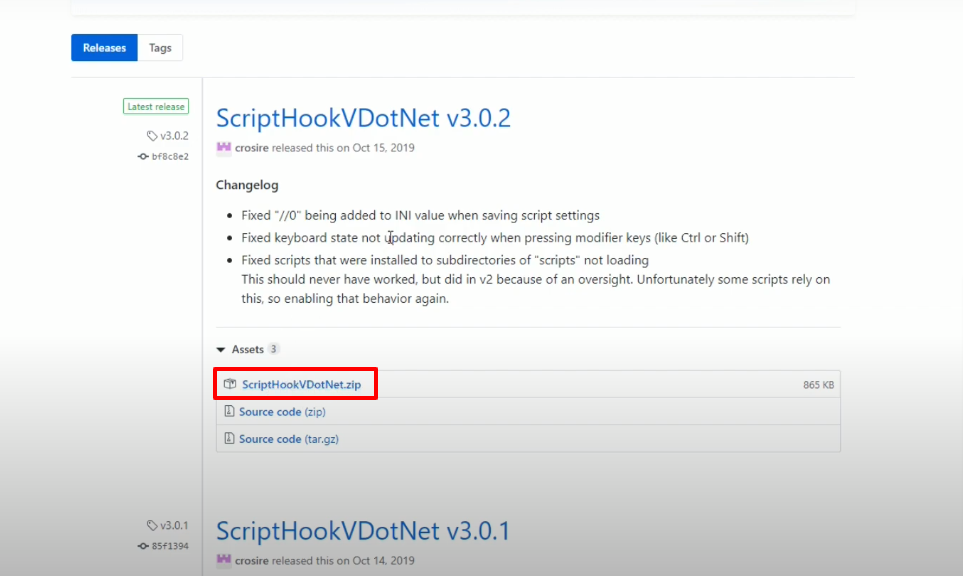The image size is (963, 576).
Task: Open the ScriptHookVDotNet v3.0.1 release title
Action: (363, 531)
